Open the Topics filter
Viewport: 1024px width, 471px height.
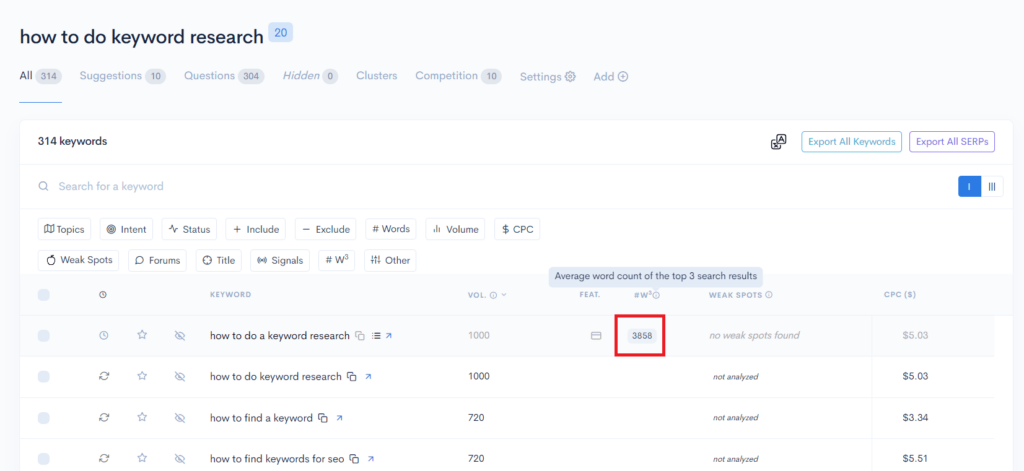[x=65, y=229]
